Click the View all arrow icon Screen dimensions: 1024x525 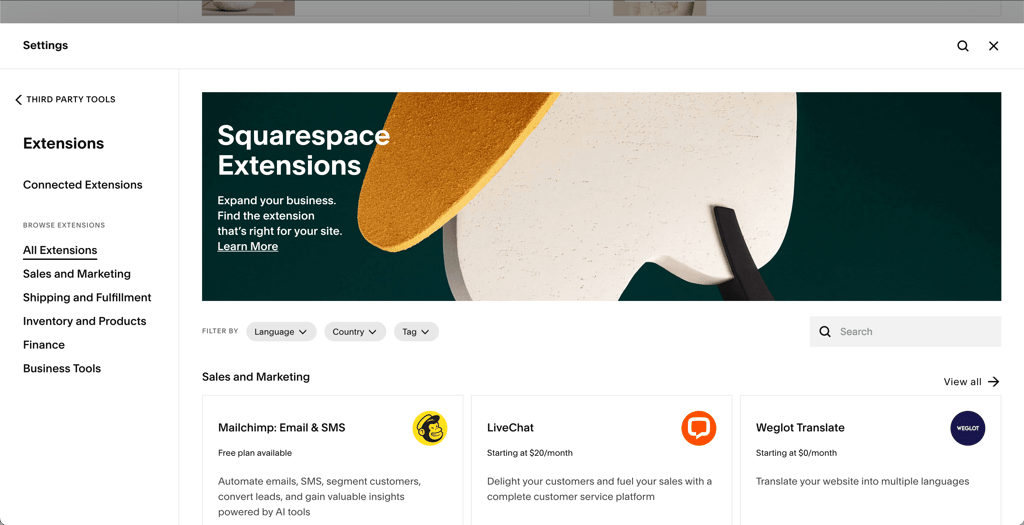coord(993,382)
